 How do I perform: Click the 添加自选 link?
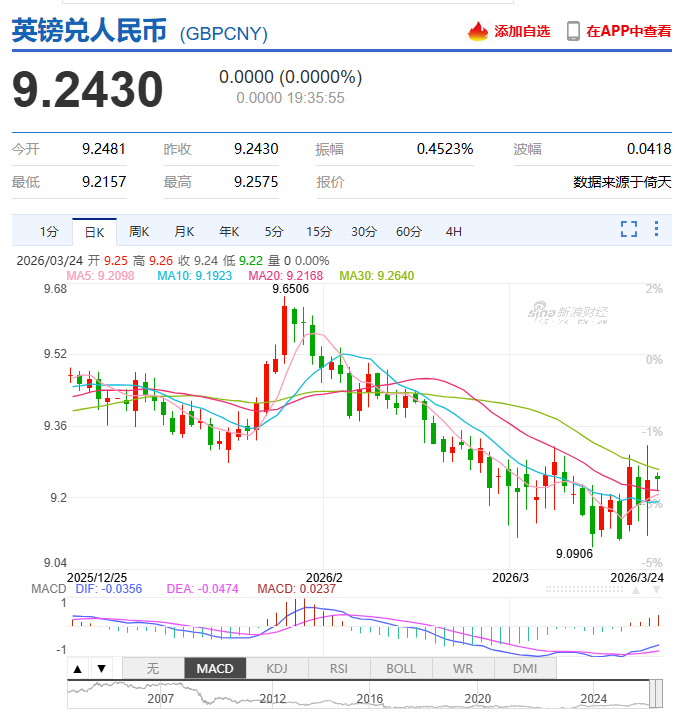tap(522, 31)
